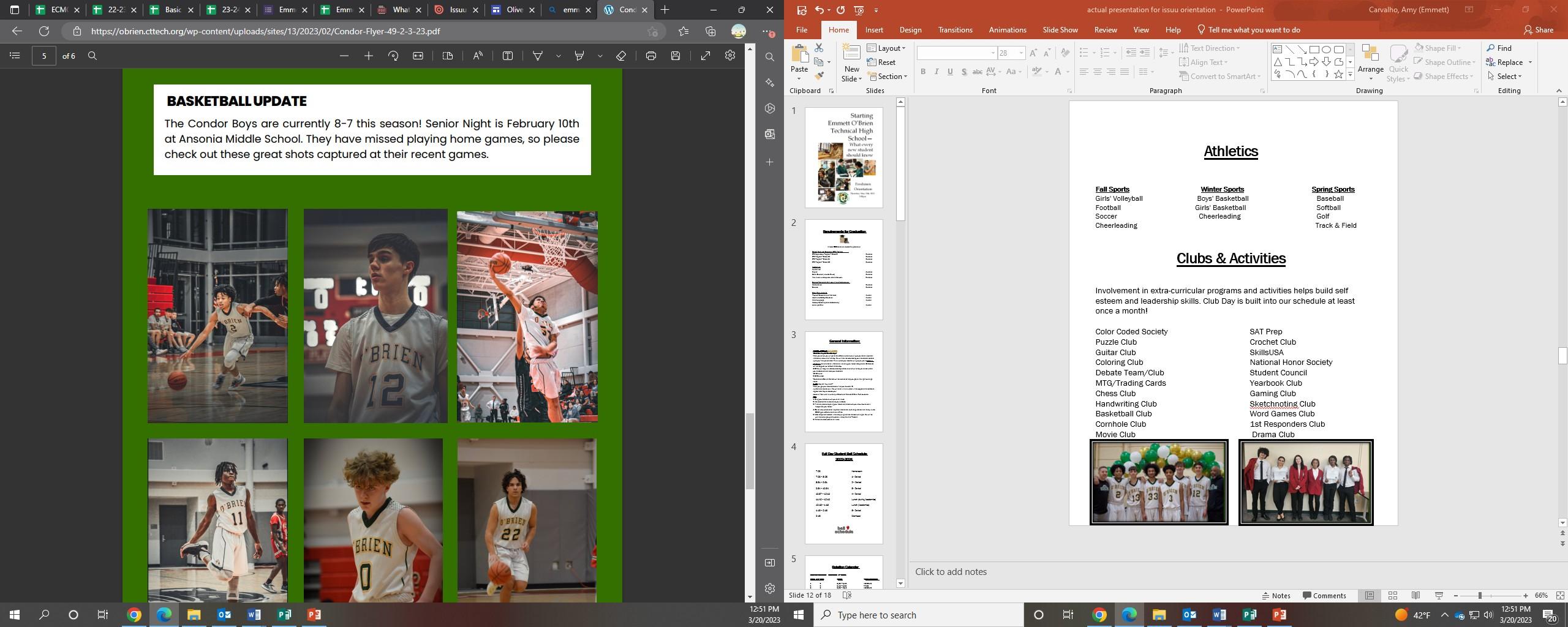
Task: Open the Slide Show ribbon tab
Action: pyautogui.click(x=1060, y=30)
